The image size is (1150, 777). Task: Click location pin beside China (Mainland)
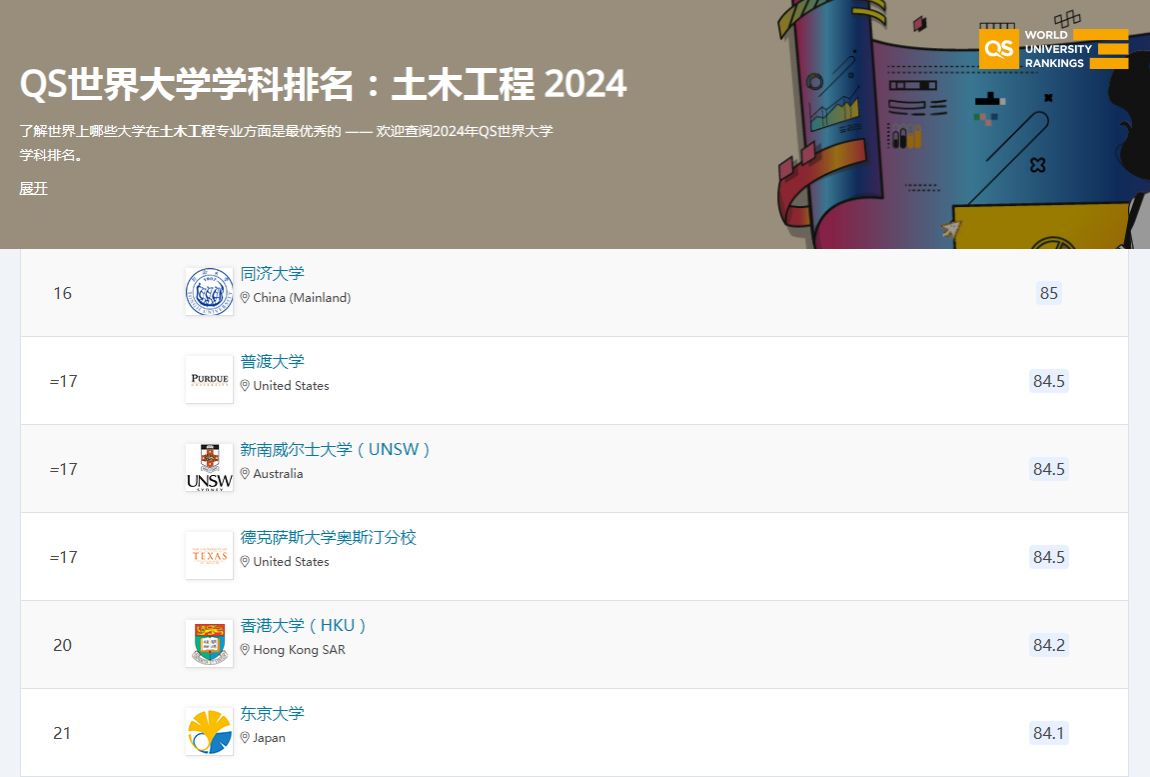coord(245,298)
